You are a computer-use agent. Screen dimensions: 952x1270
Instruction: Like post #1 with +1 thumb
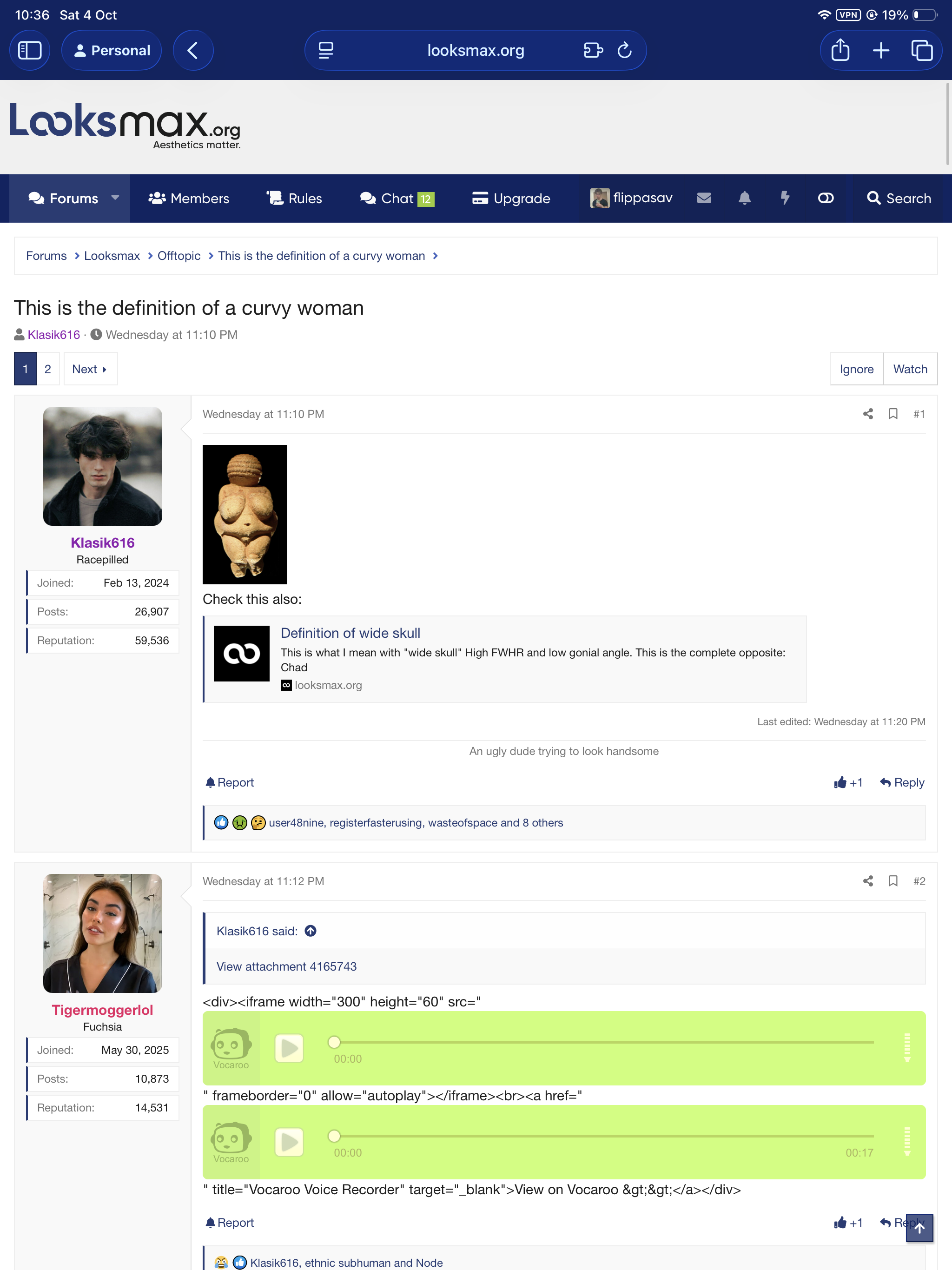[x=848, y=782]
